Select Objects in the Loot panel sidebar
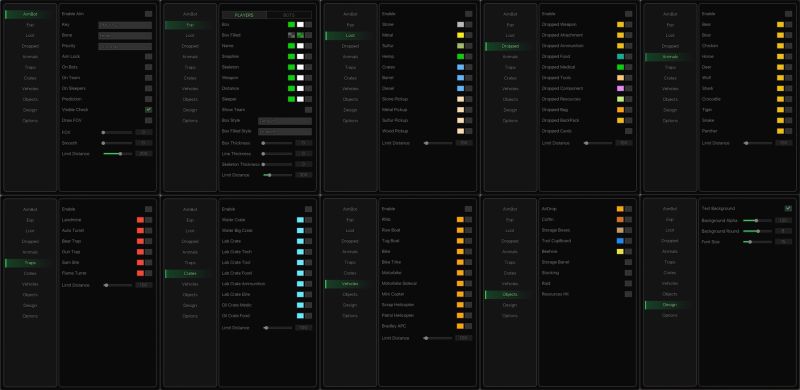The height and width of the screenshot is (390, 800). click(351, 100)
